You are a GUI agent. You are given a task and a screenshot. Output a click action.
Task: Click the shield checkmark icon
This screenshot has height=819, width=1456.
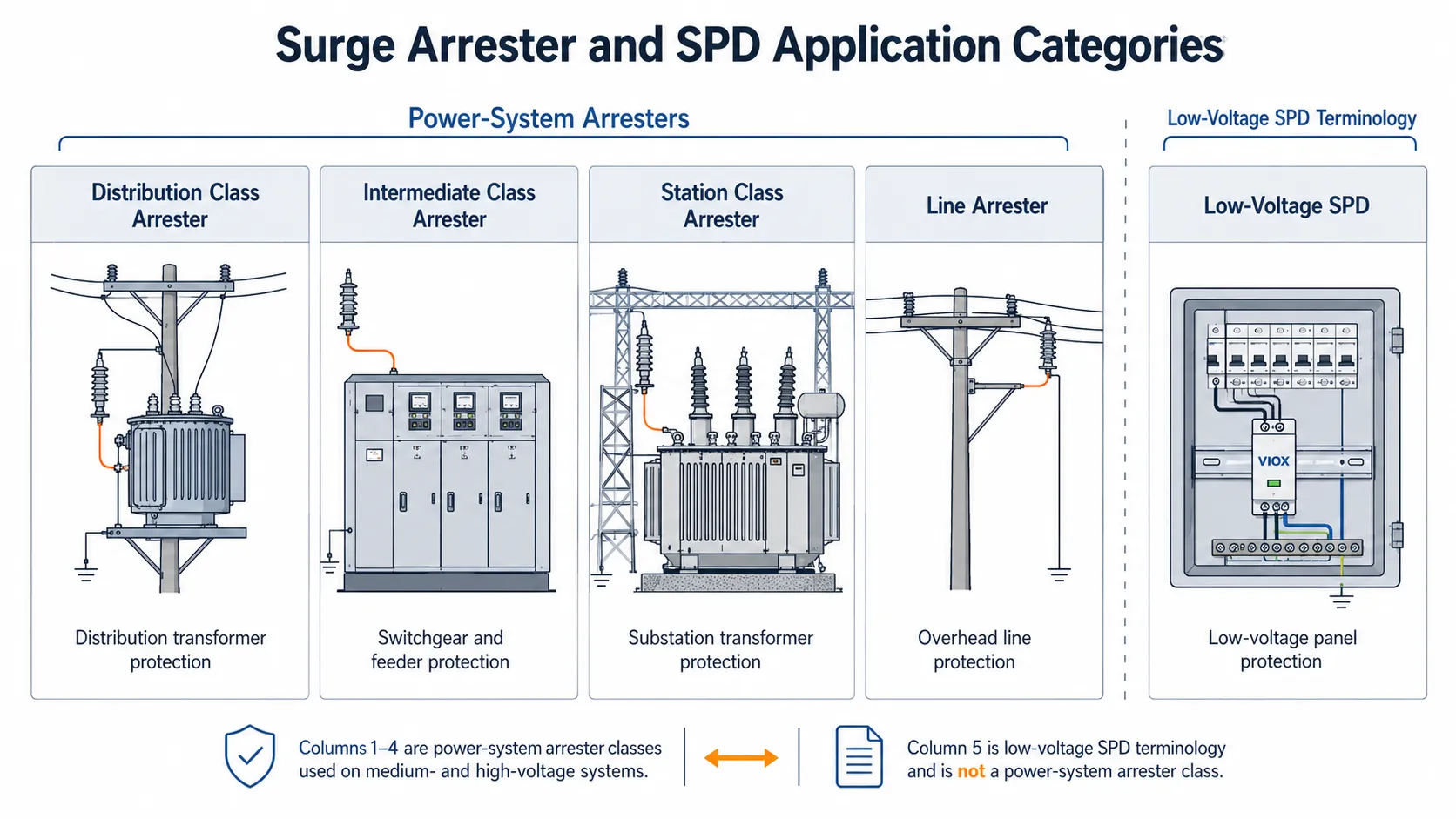pyautogui.click(x=250, y=756)
